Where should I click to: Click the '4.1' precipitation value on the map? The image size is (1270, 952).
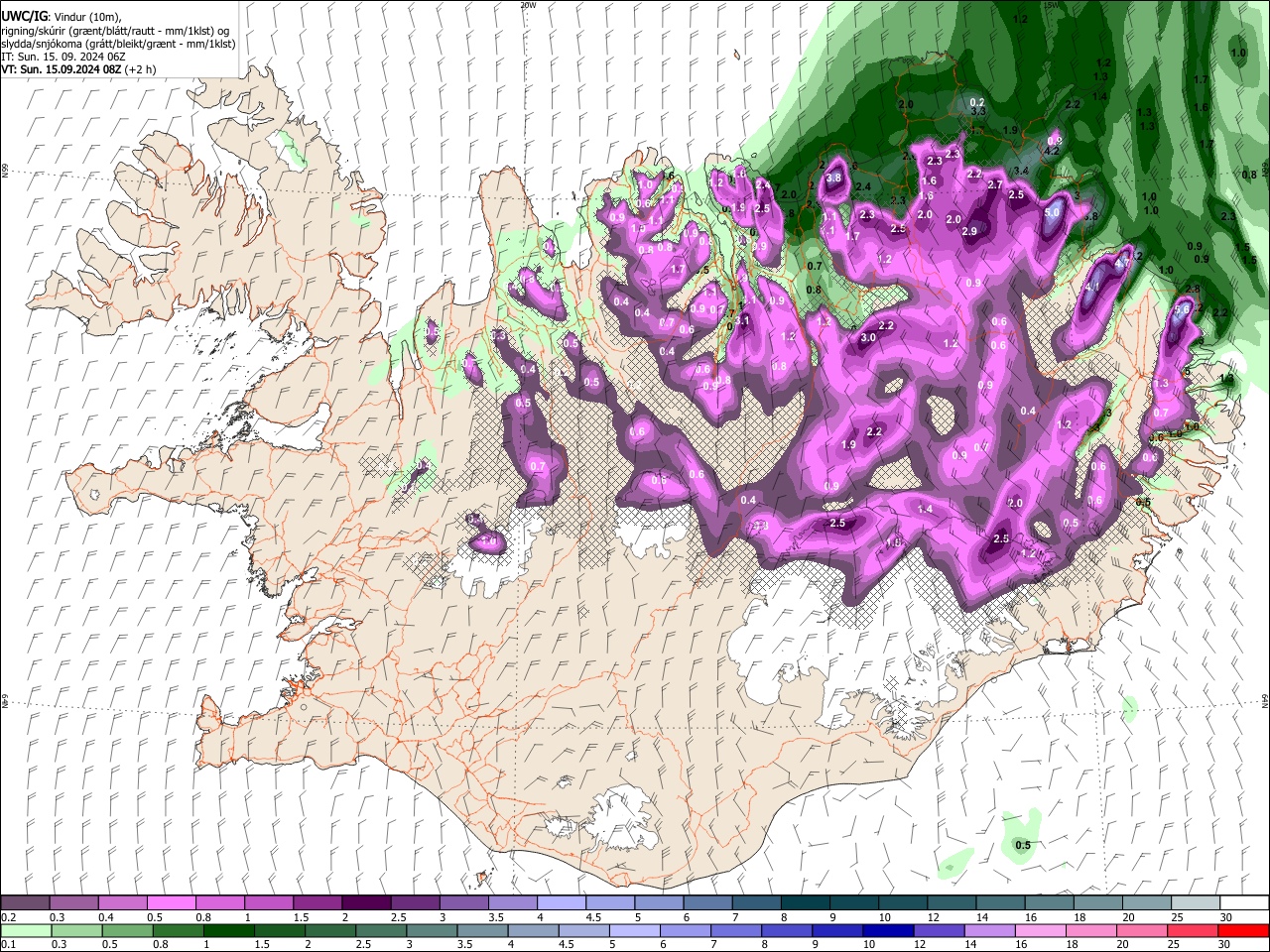pos(1093,288)
